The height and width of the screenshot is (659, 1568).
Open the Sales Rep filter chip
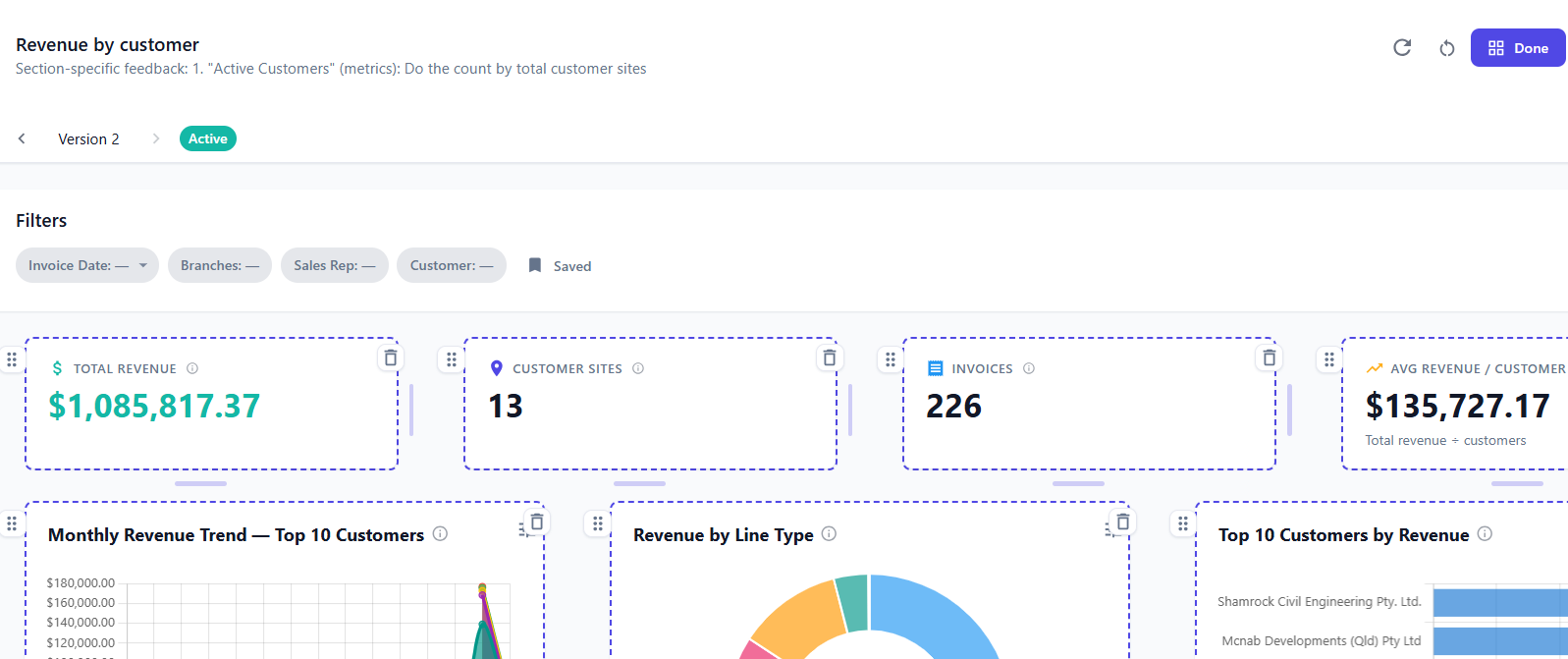[x=335, y=265]
